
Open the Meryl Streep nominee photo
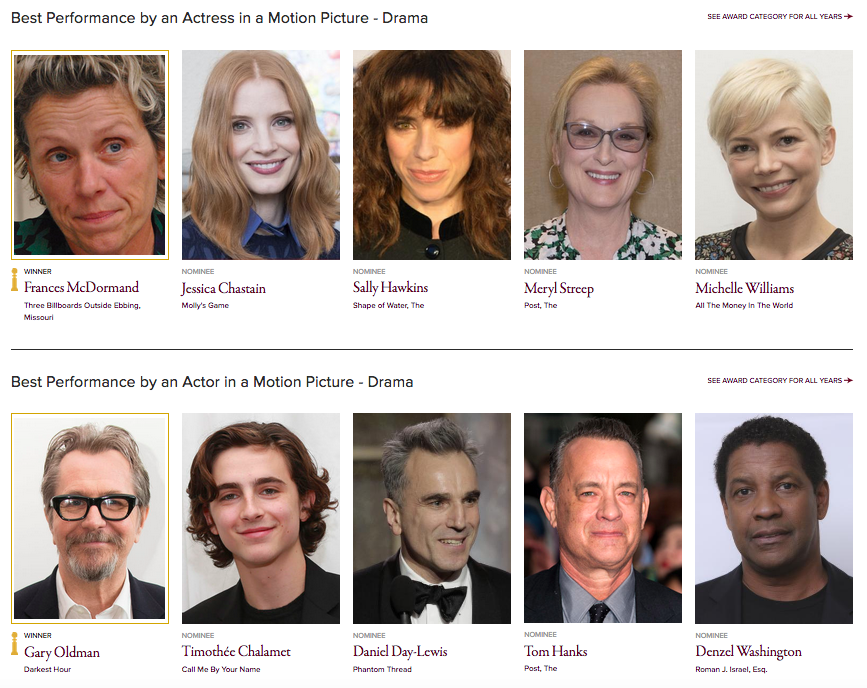[603, 155]
